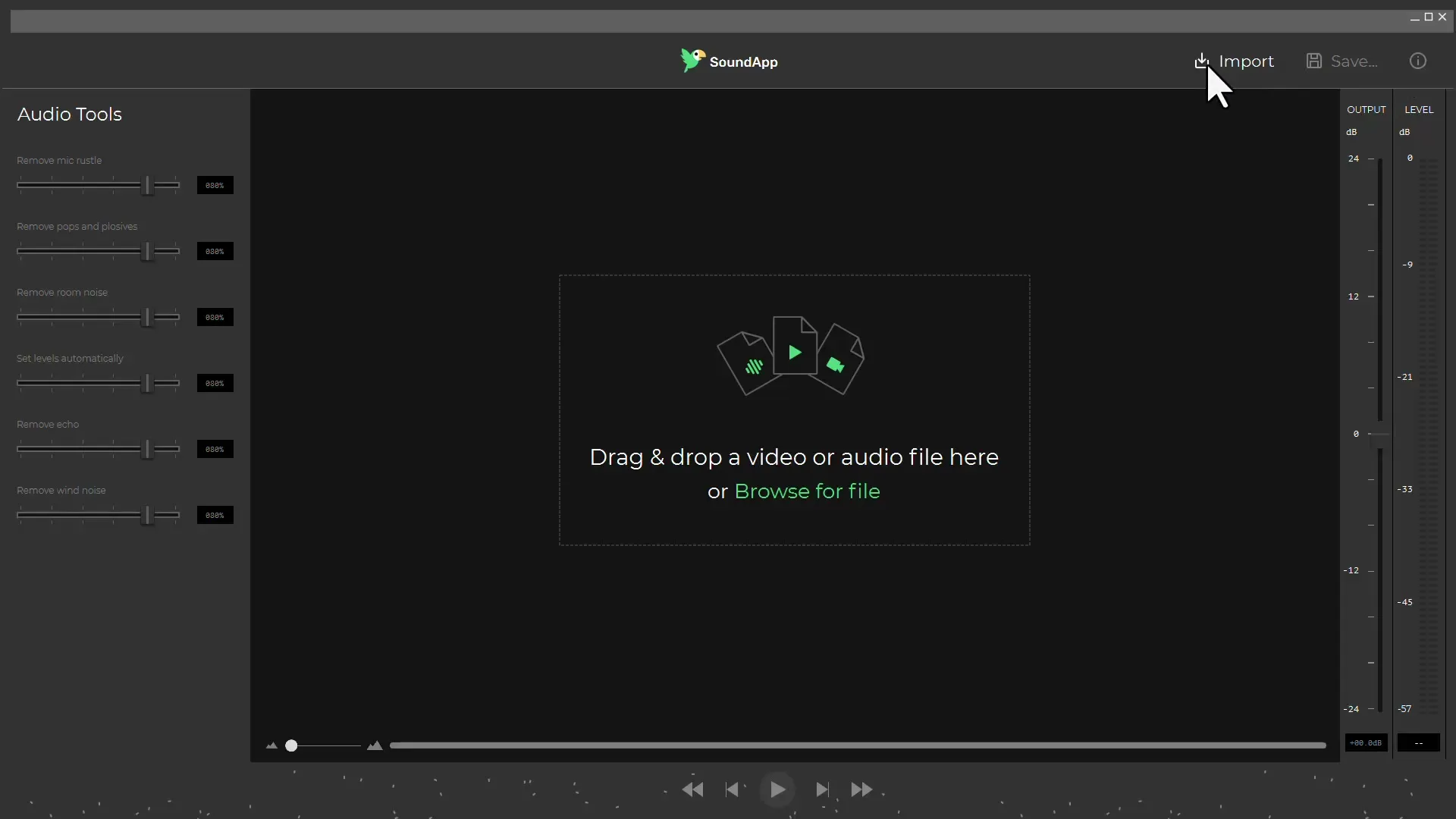Click the playback timeline progress bar
This screenshot has height=819, width=1456.
(x=858, y=745)
